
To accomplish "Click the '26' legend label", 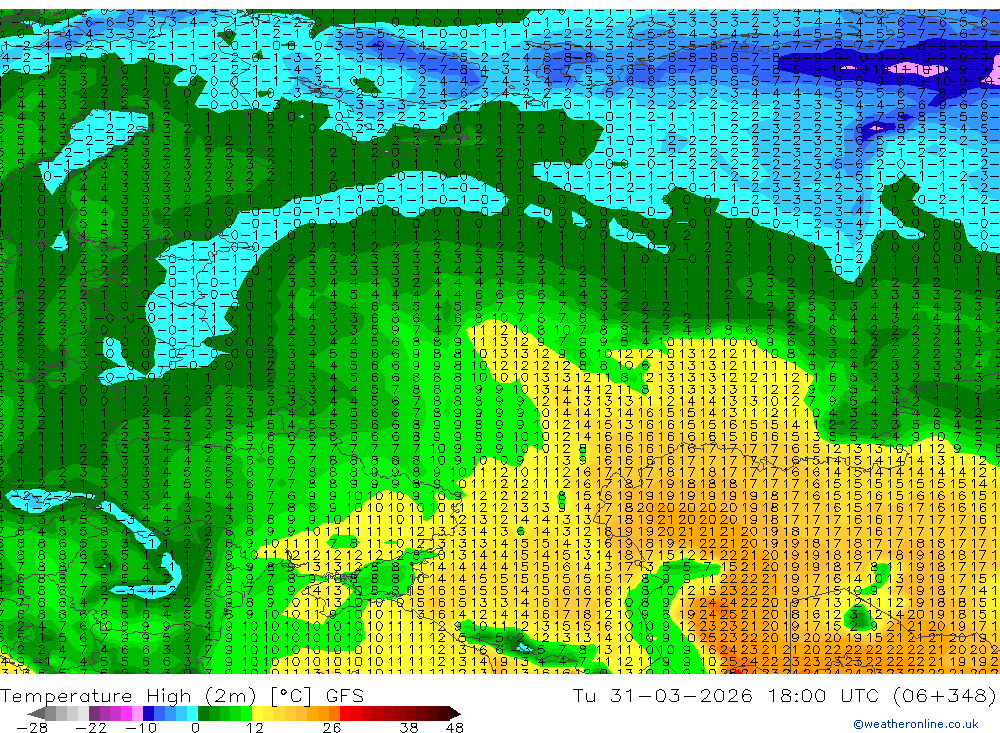I will pos(332,727).
